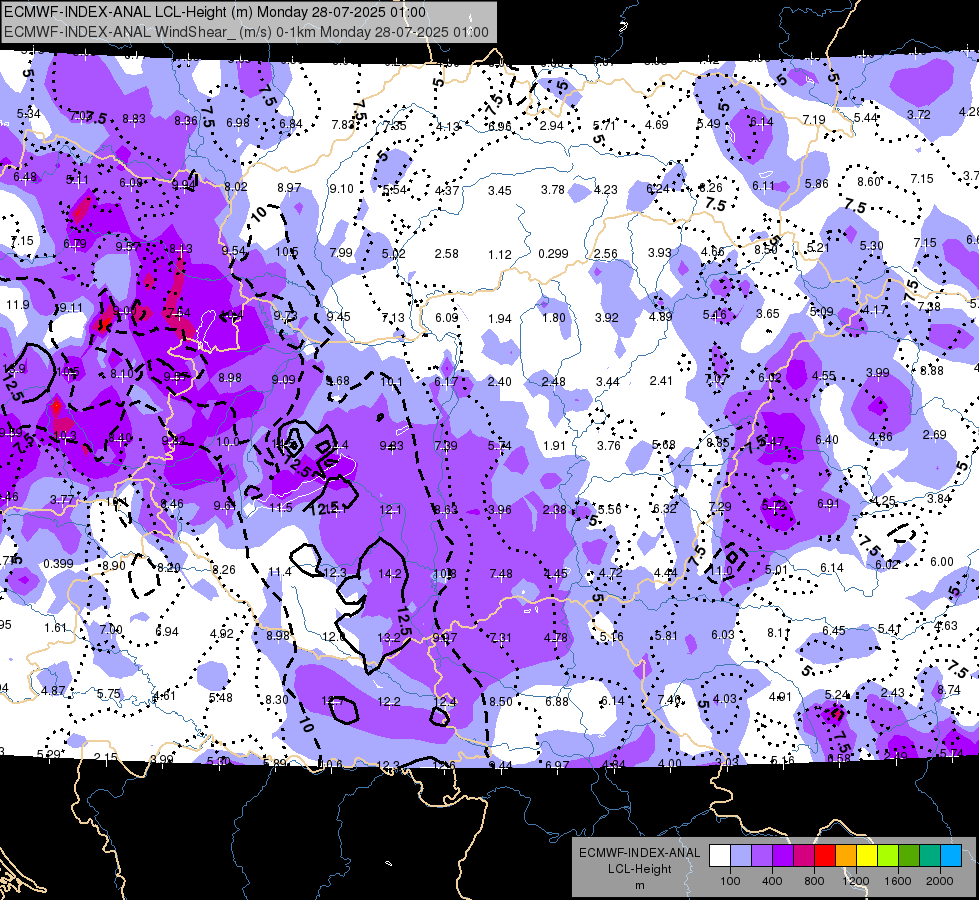Click the grid value 2.69

click(935, 435)
